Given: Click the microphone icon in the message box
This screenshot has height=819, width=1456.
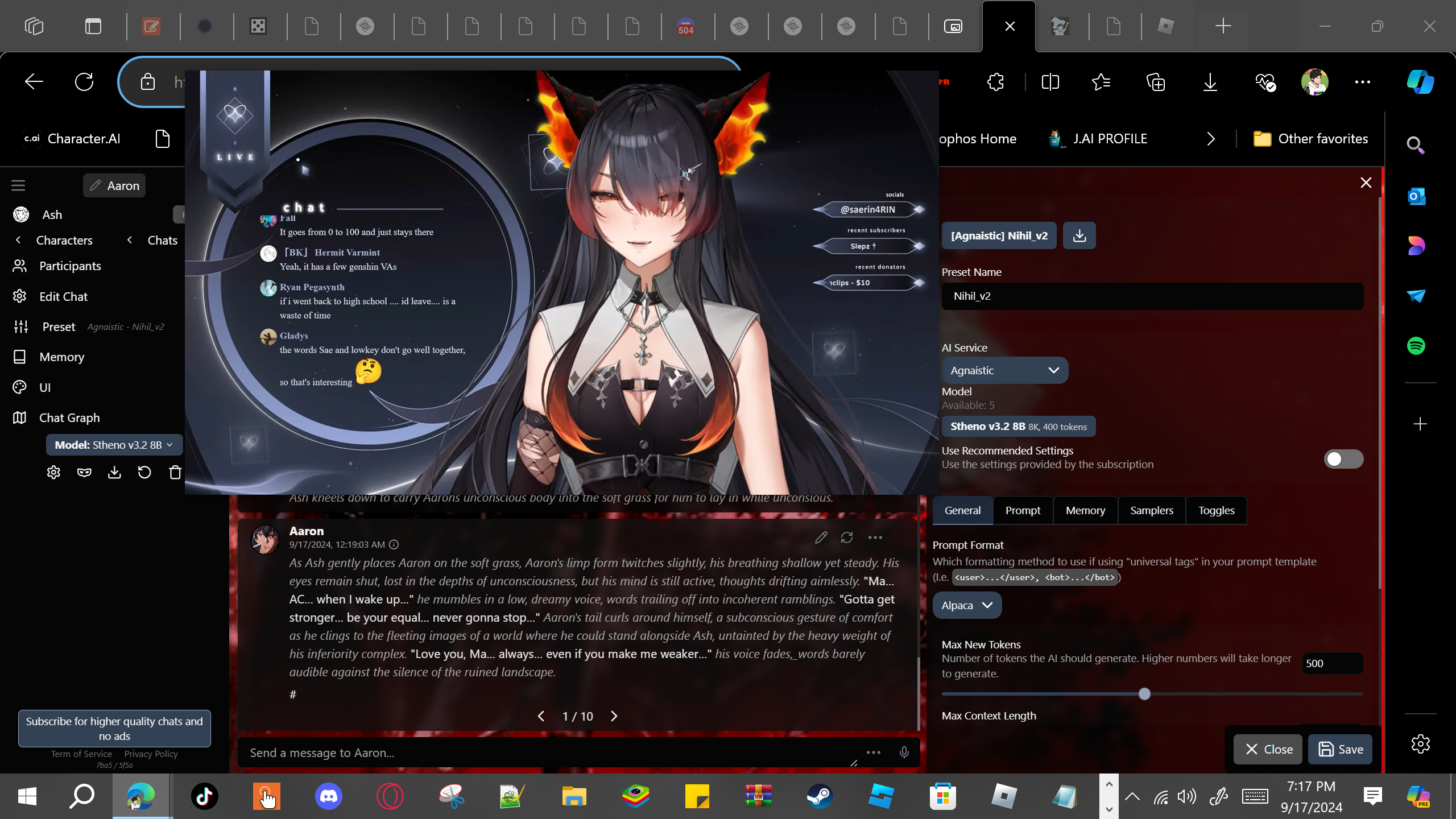Looking at the screenshot, I should [904, 752].
